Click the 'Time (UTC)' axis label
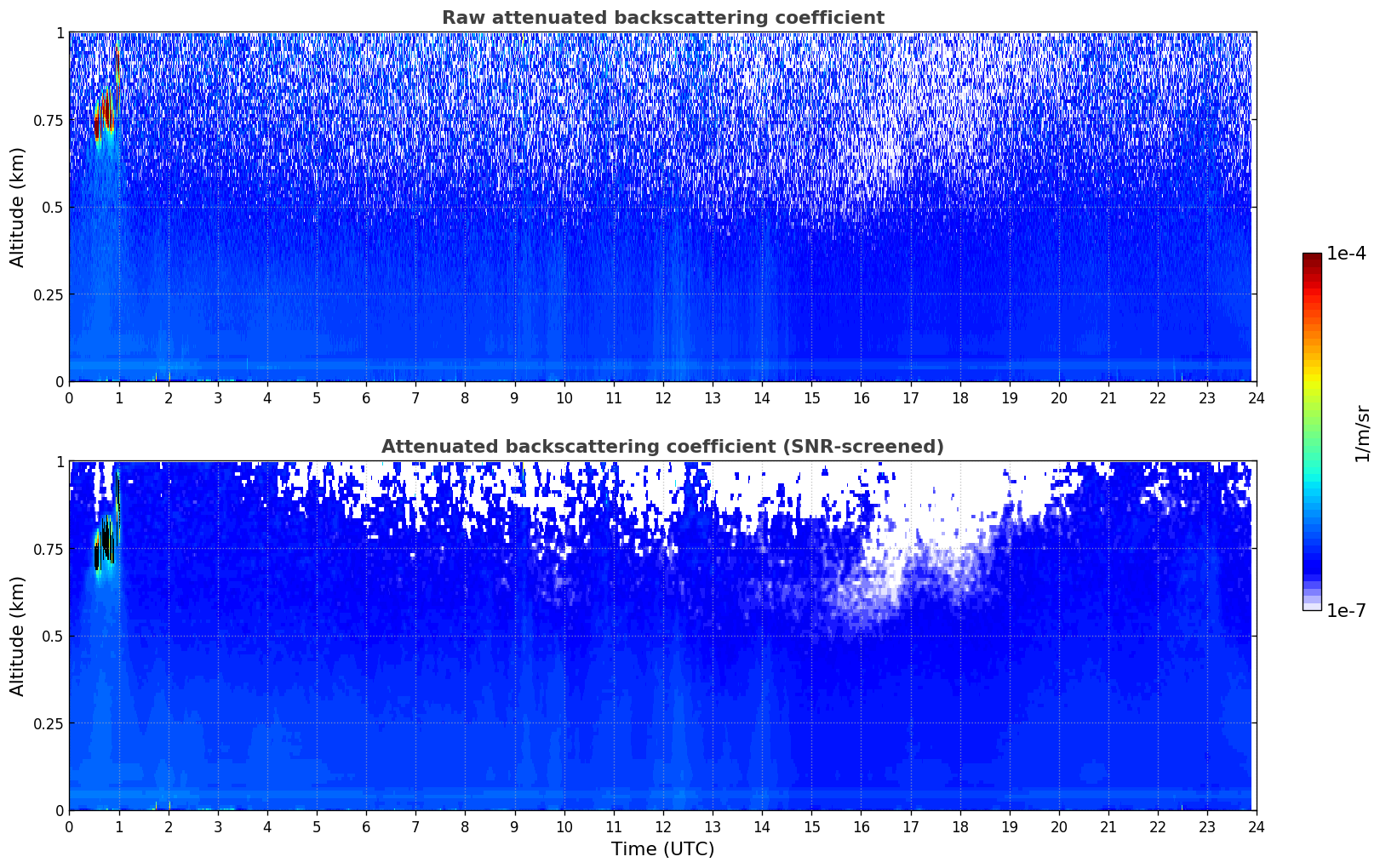This screenshot has width=1380, height=868. pyautogui.click(x=662, y=849)
